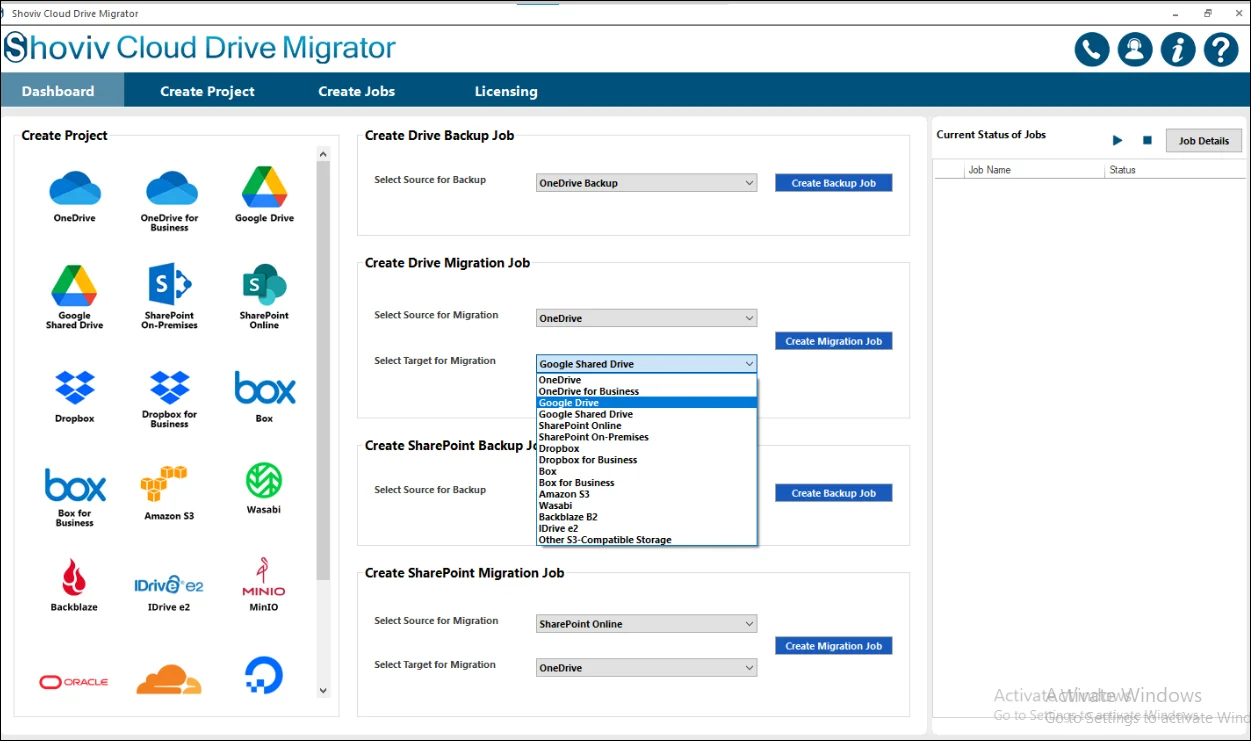Screen dimensions: 1251x741
Task: Select Amazon S3 from dropdown list
Action: pos(647,494)
